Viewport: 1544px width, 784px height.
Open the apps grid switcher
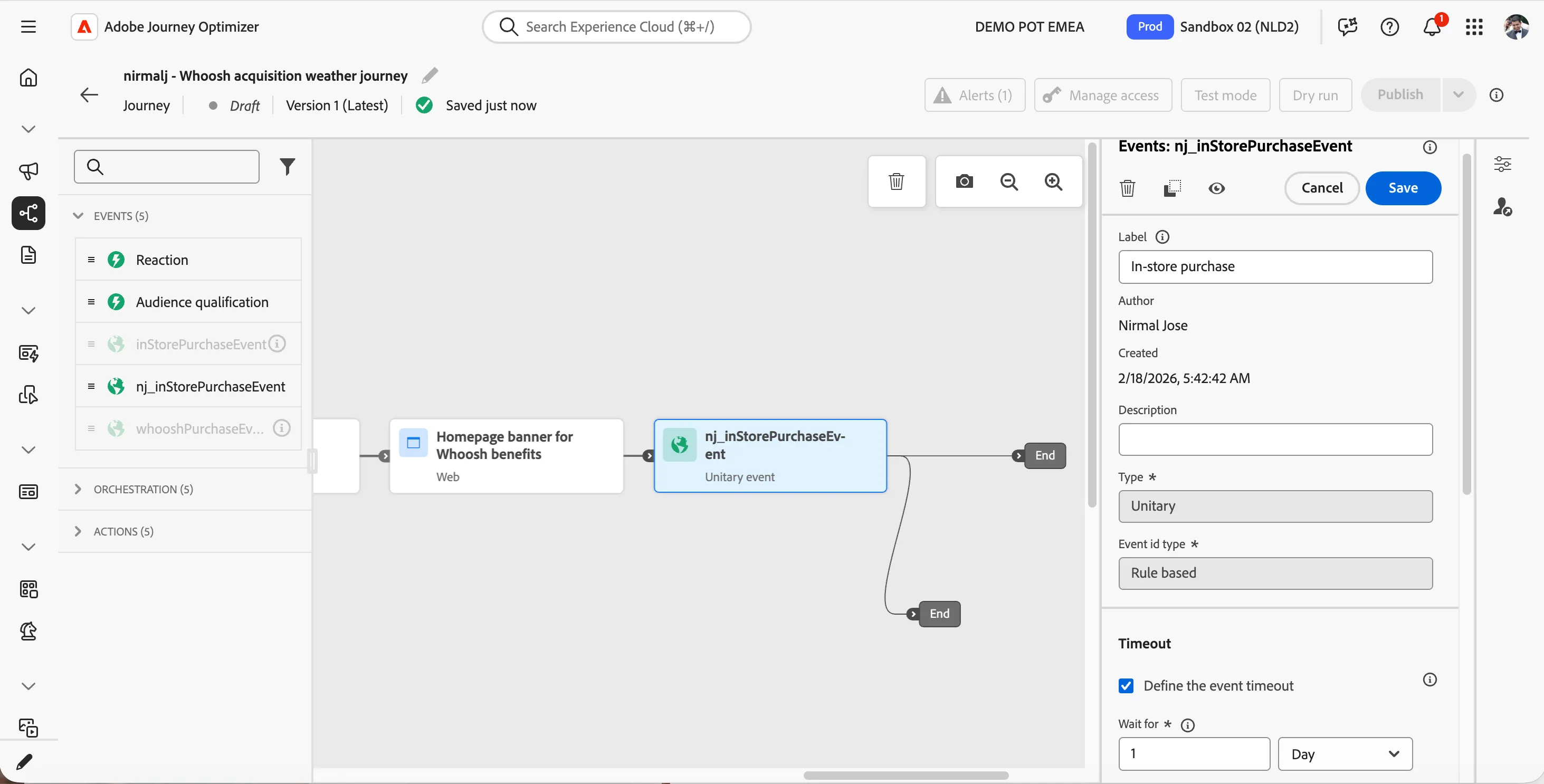[1473, 26]
